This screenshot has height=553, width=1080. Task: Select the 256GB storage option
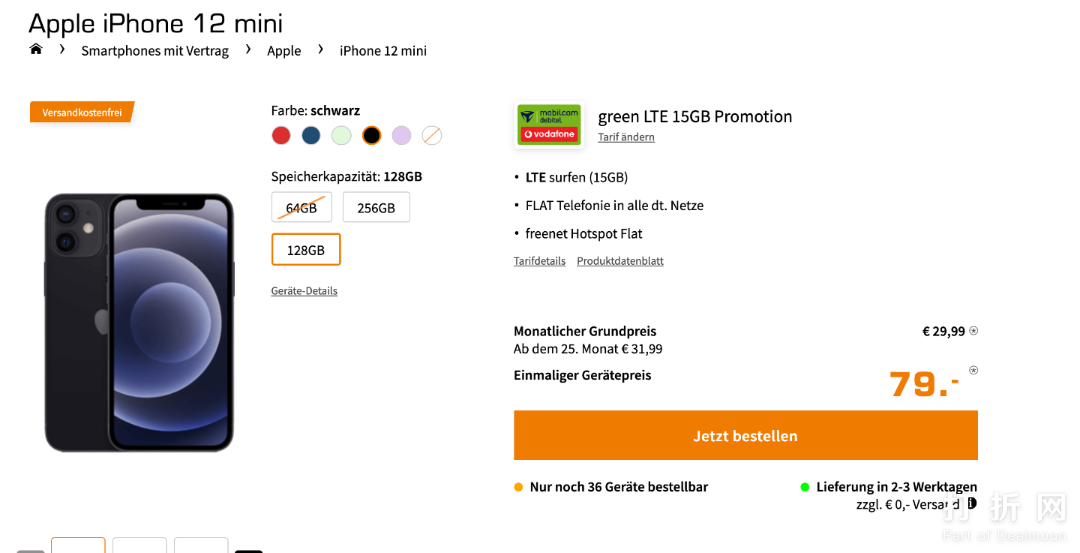pos(376,208)
